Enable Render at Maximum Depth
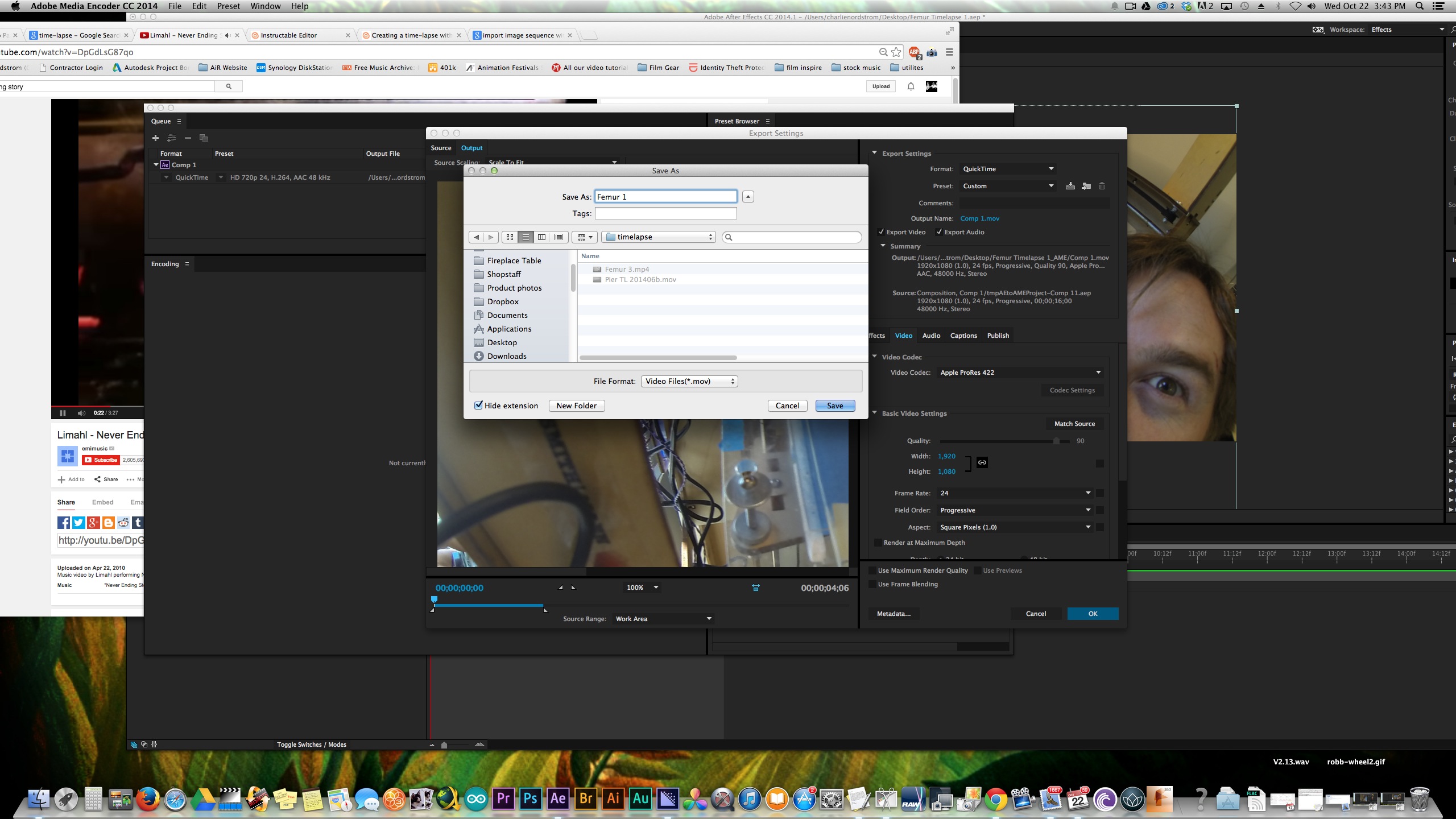1456x819 pixels. point(878,543)
